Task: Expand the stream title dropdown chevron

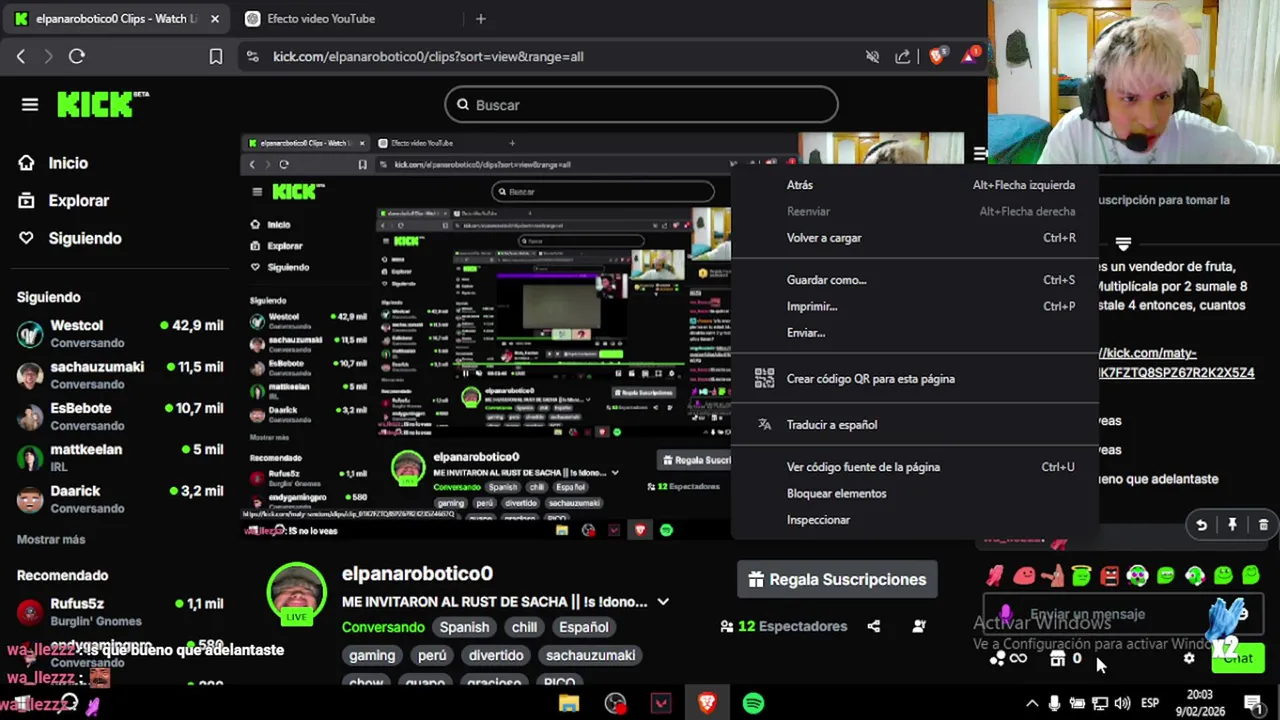Action: pyautogui.click(x=663, y=602)
